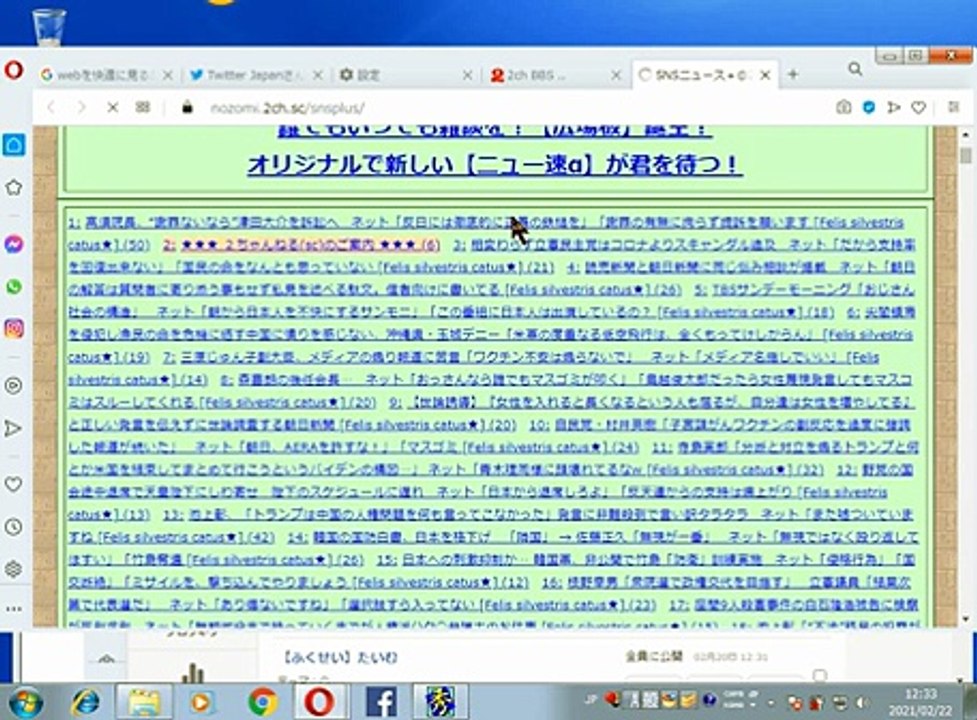This screenshot has width=977, height=720.
Task: Search open tabs with magnifier icon
Action: (x=855, y=69)
